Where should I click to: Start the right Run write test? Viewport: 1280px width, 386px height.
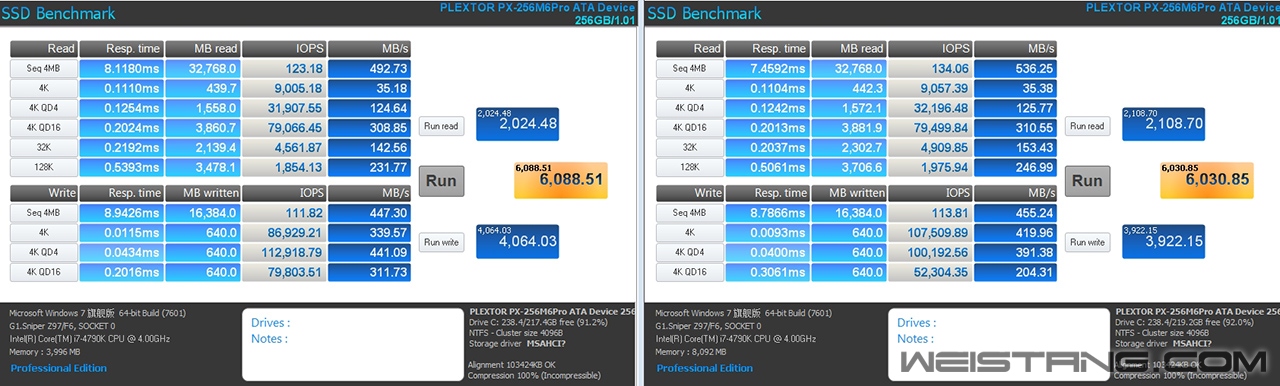1087,242
